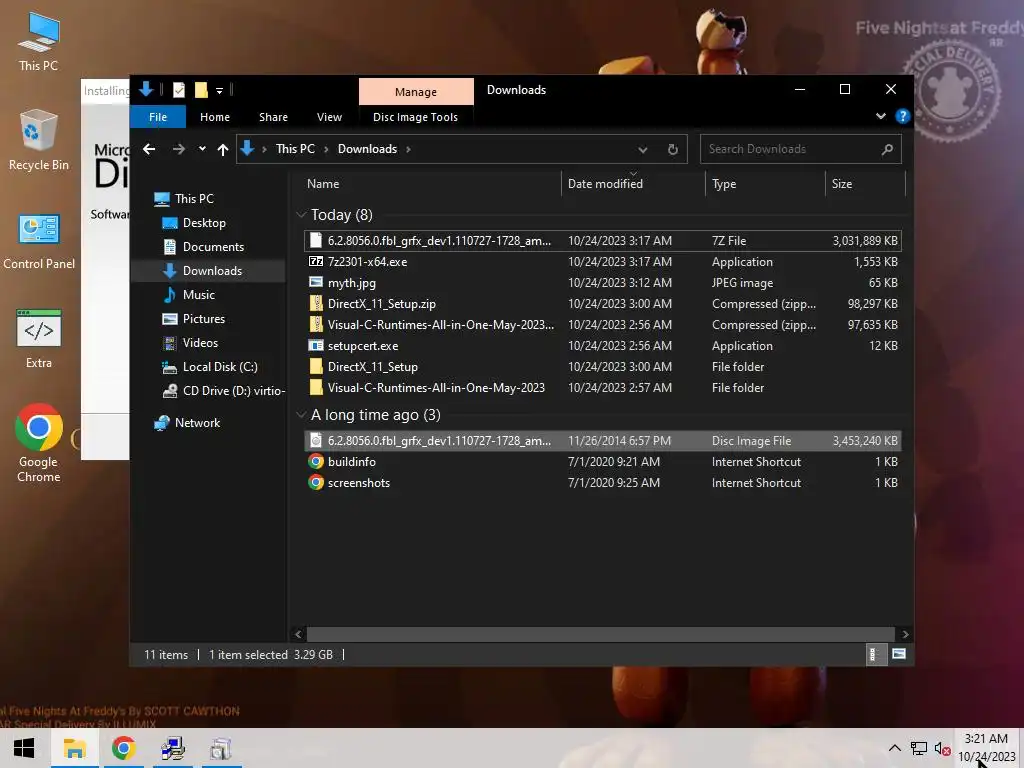
Task: Click the horizontal scrollbar in file list
Action: [x=600, y=634]
